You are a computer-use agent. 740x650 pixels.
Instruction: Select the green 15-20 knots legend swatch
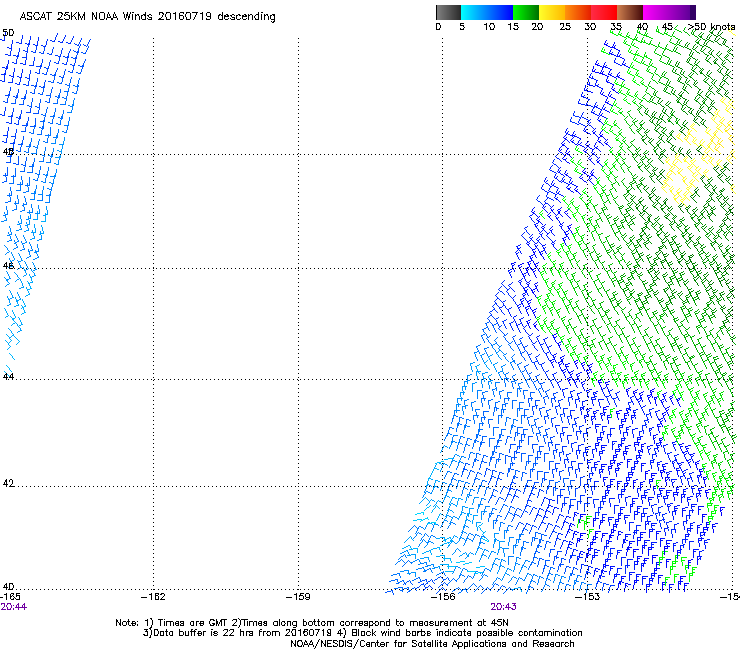[526, 12]
